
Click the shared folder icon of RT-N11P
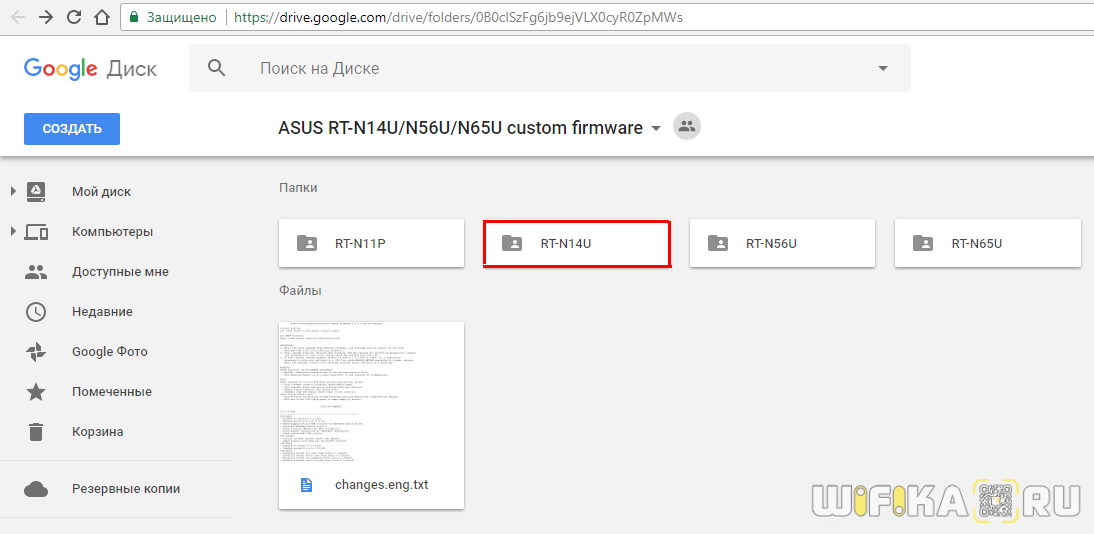click(x=306, y=243)
